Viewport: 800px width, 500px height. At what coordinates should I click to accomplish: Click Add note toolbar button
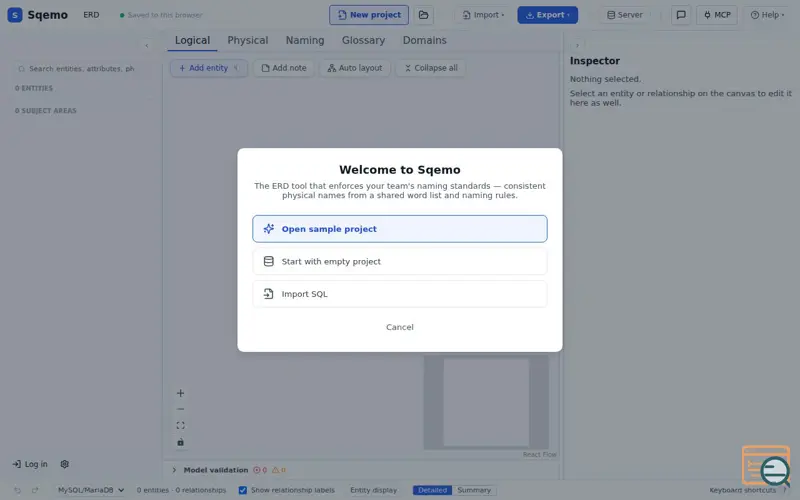284,68
